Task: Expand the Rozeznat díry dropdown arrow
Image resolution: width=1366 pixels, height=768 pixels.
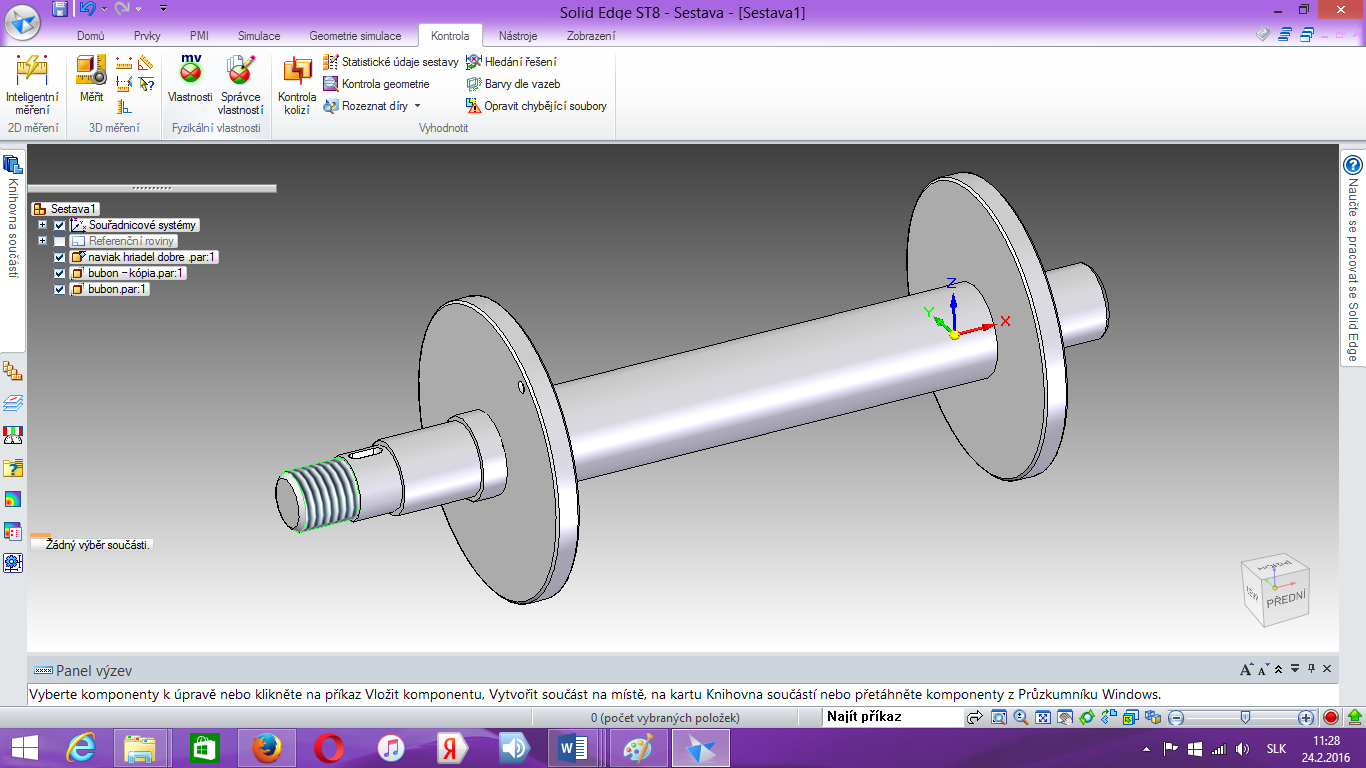Action: click(418, 106)
